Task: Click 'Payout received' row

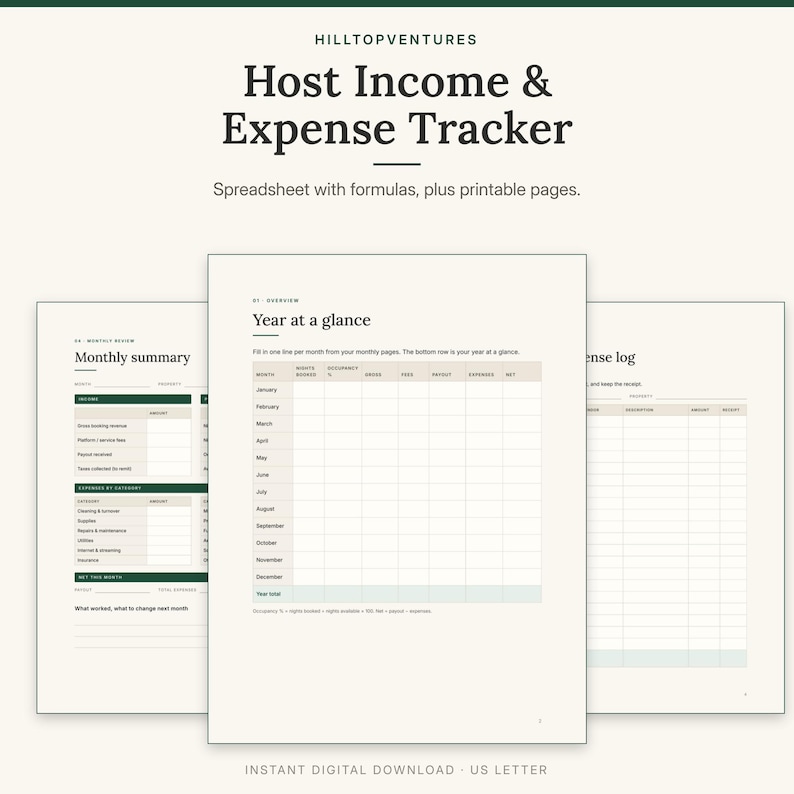Action: coord(133,454)
